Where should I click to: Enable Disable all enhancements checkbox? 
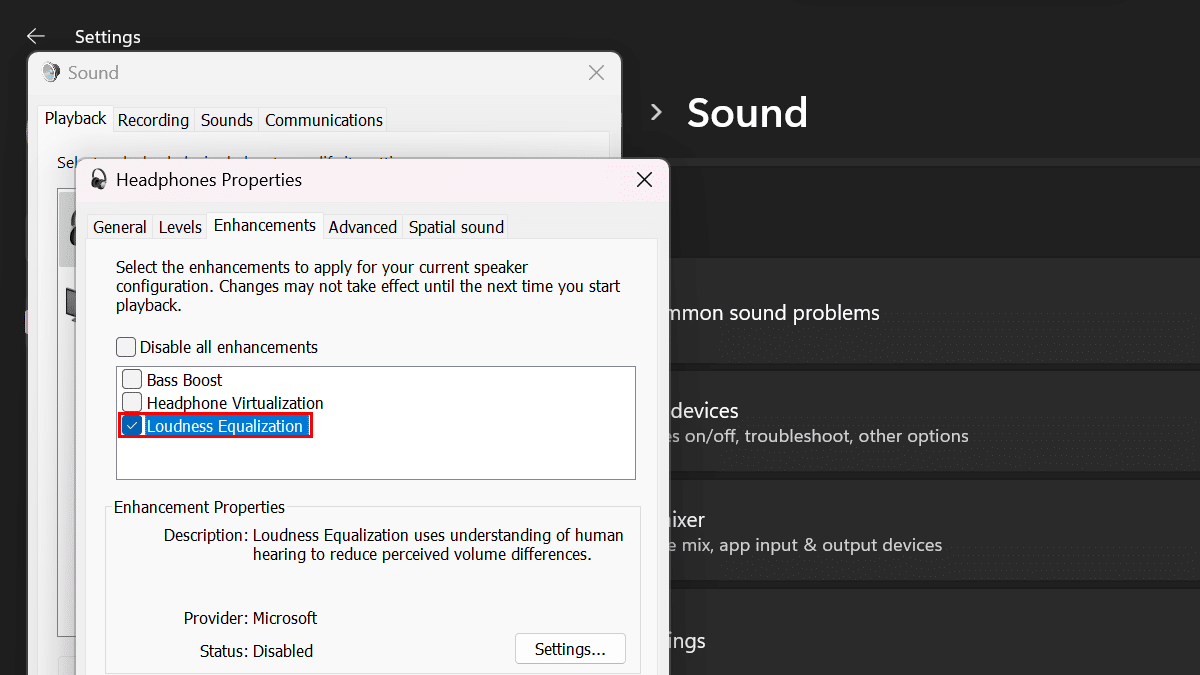pos(126,347)
